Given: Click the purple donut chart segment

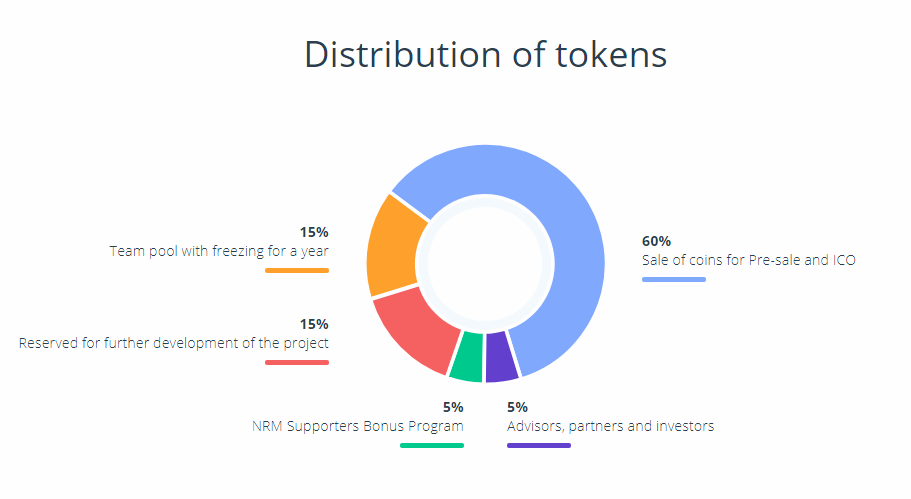Looking at the screenshot, I should click(x=500, y=358).
